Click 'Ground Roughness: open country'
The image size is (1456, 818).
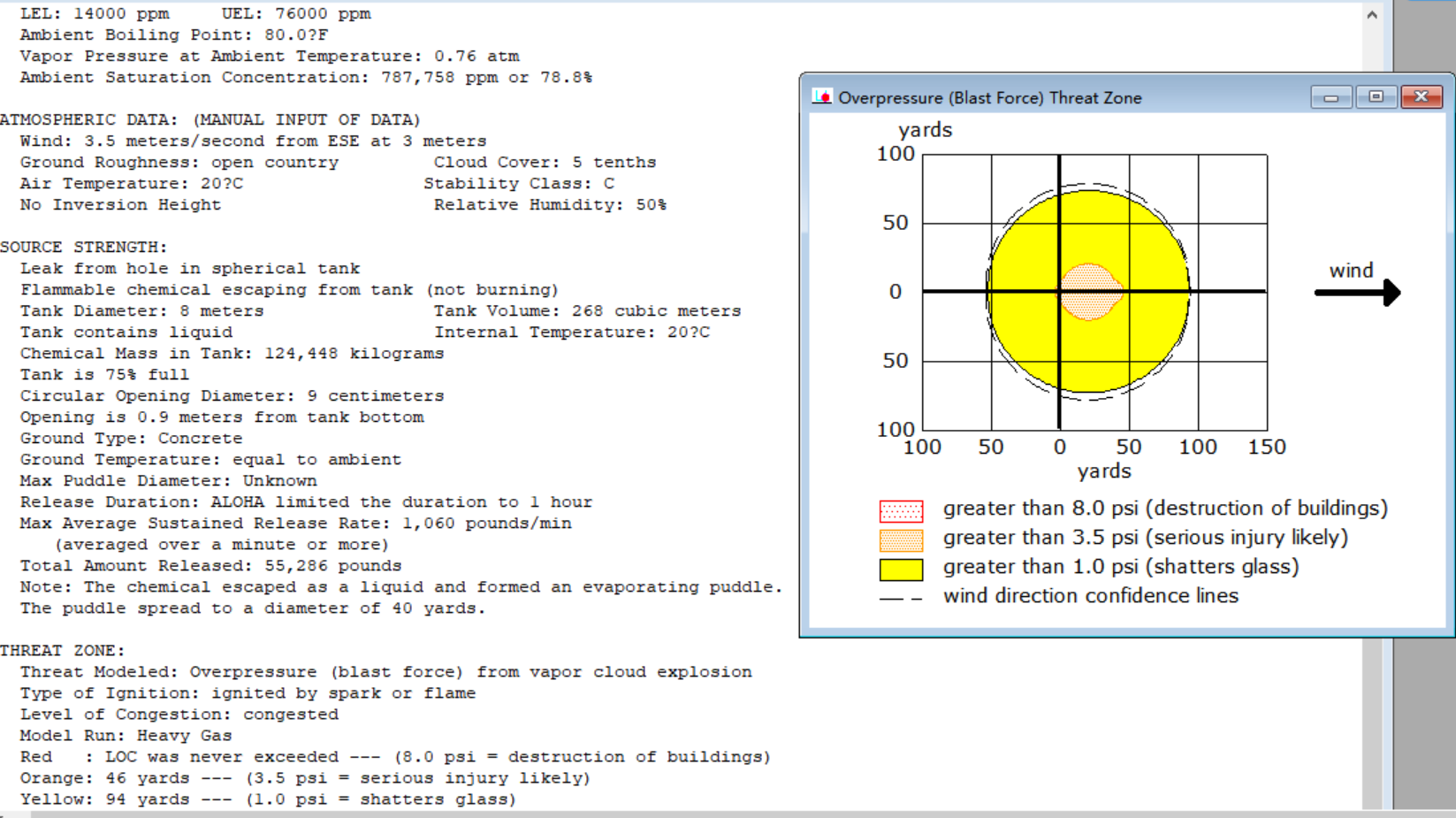click(179, 163)
